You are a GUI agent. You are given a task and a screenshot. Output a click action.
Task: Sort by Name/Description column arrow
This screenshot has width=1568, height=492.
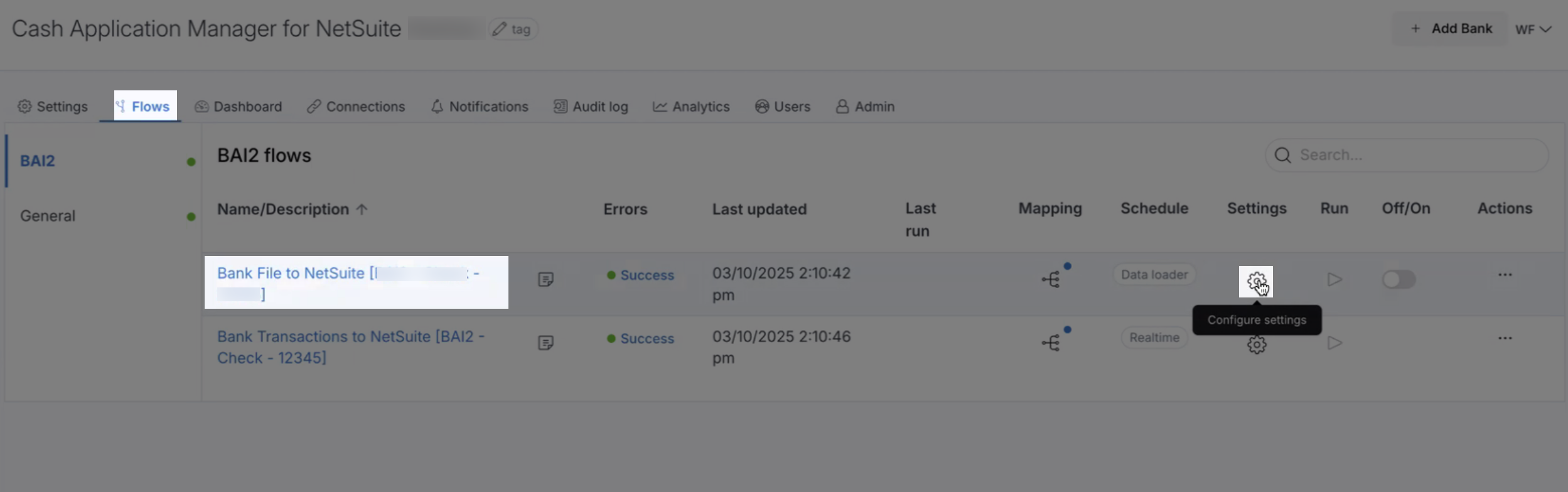(362, 210)
